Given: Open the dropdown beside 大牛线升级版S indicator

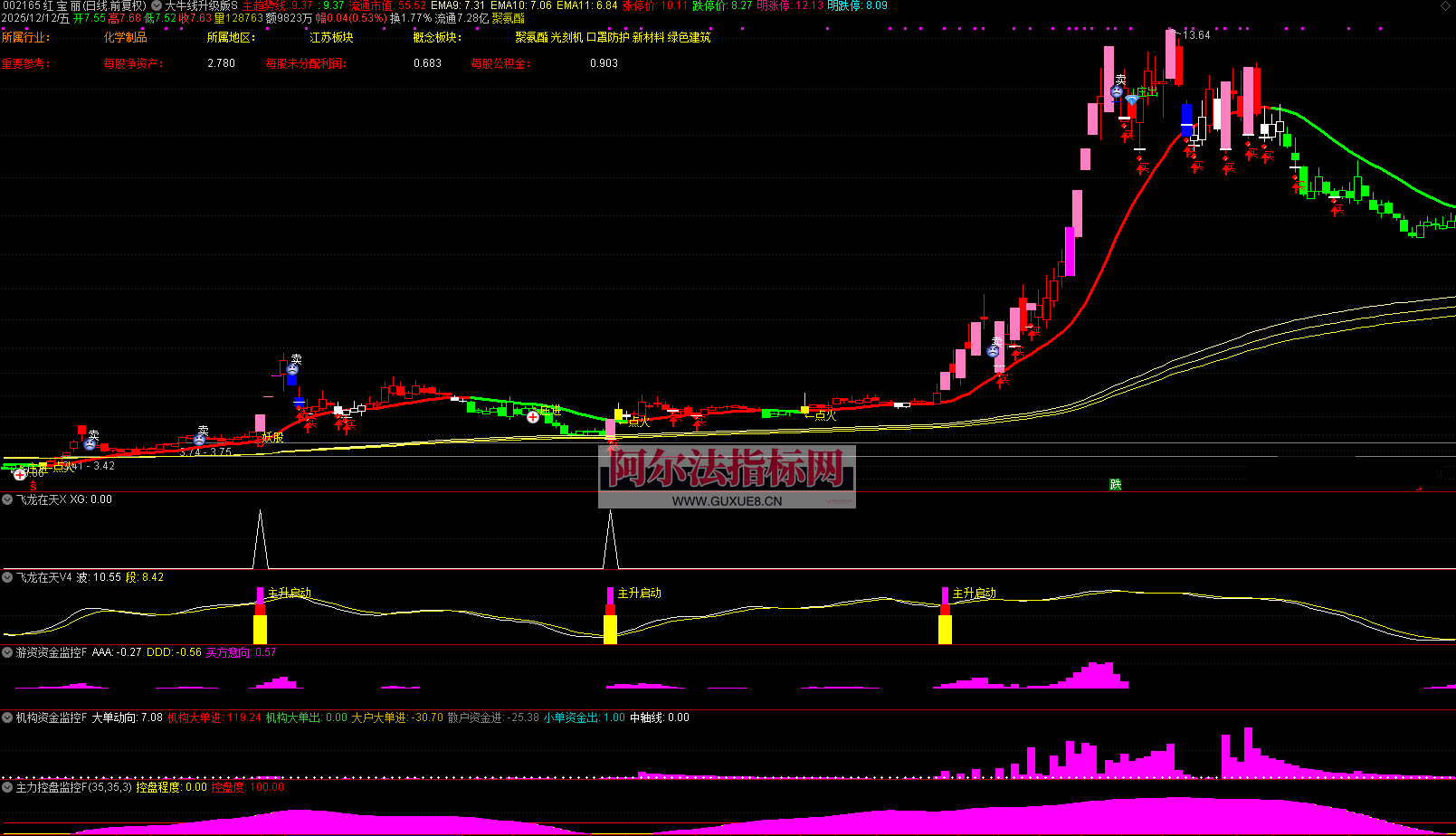Looking at the screenshot, I should pos(157,5).
